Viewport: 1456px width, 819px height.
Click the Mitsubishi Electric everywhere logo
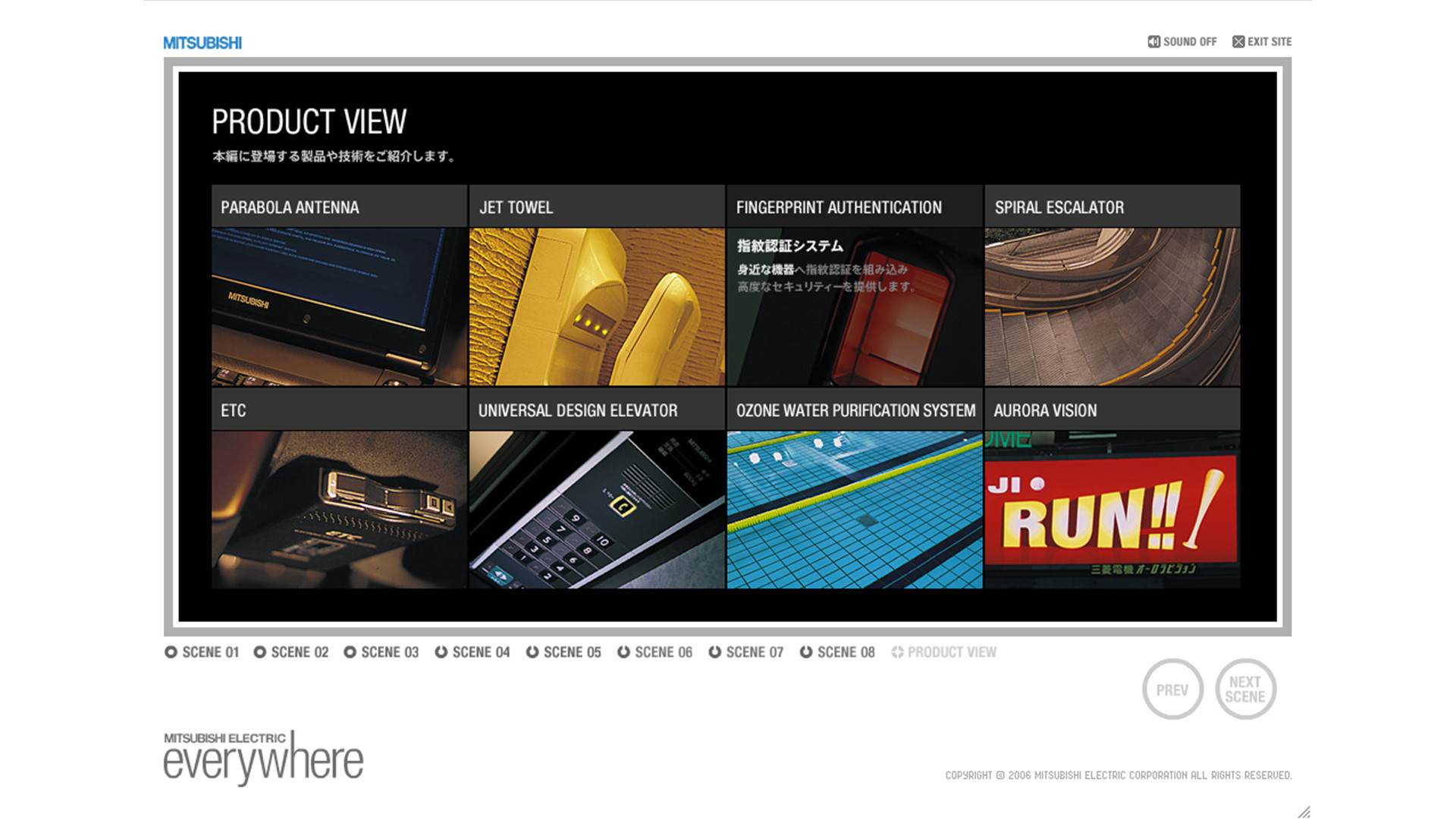(x=263, y=758)
